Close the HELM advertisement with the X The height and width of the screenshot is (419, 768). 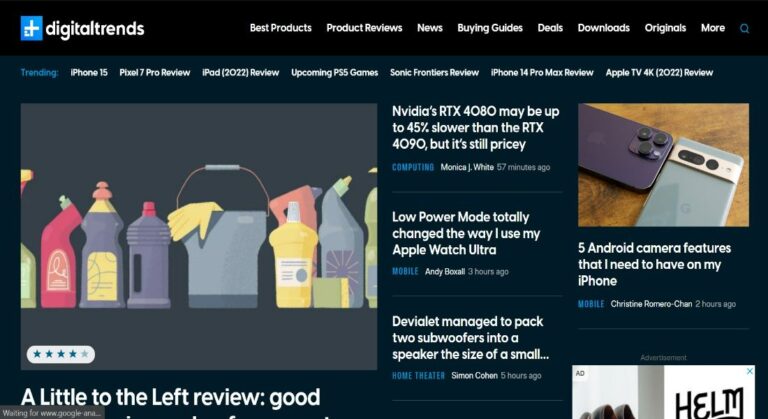(x=749, y=371)
